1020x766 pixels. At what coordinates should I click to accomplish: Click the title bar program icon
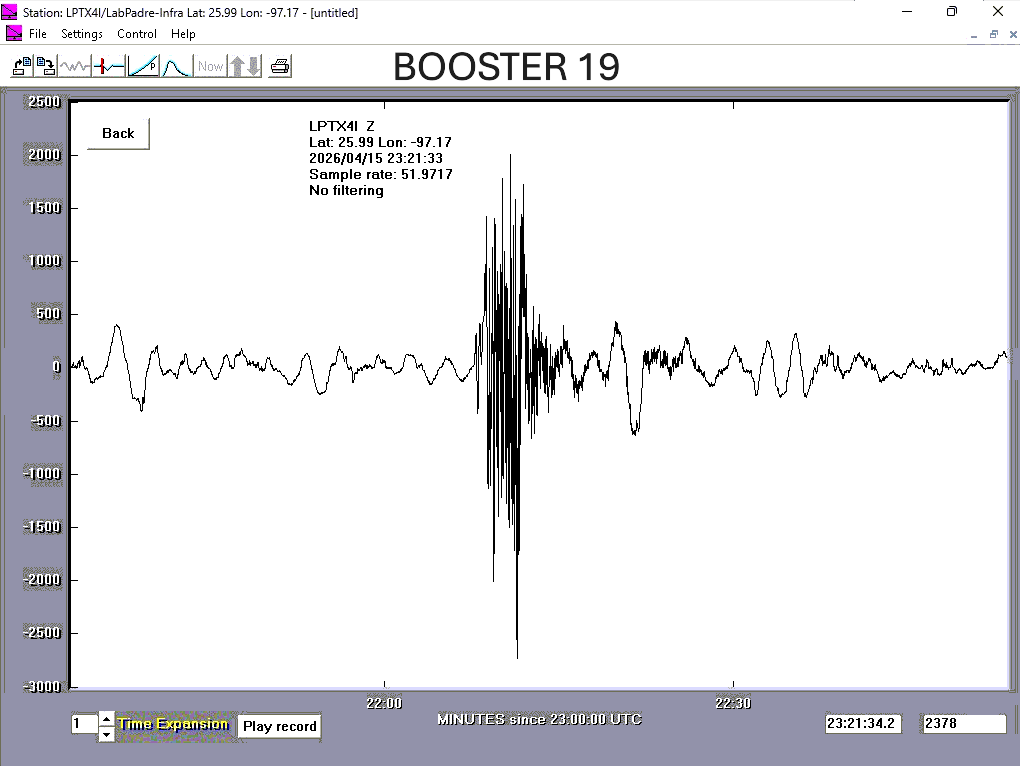[x=9, y=12]
